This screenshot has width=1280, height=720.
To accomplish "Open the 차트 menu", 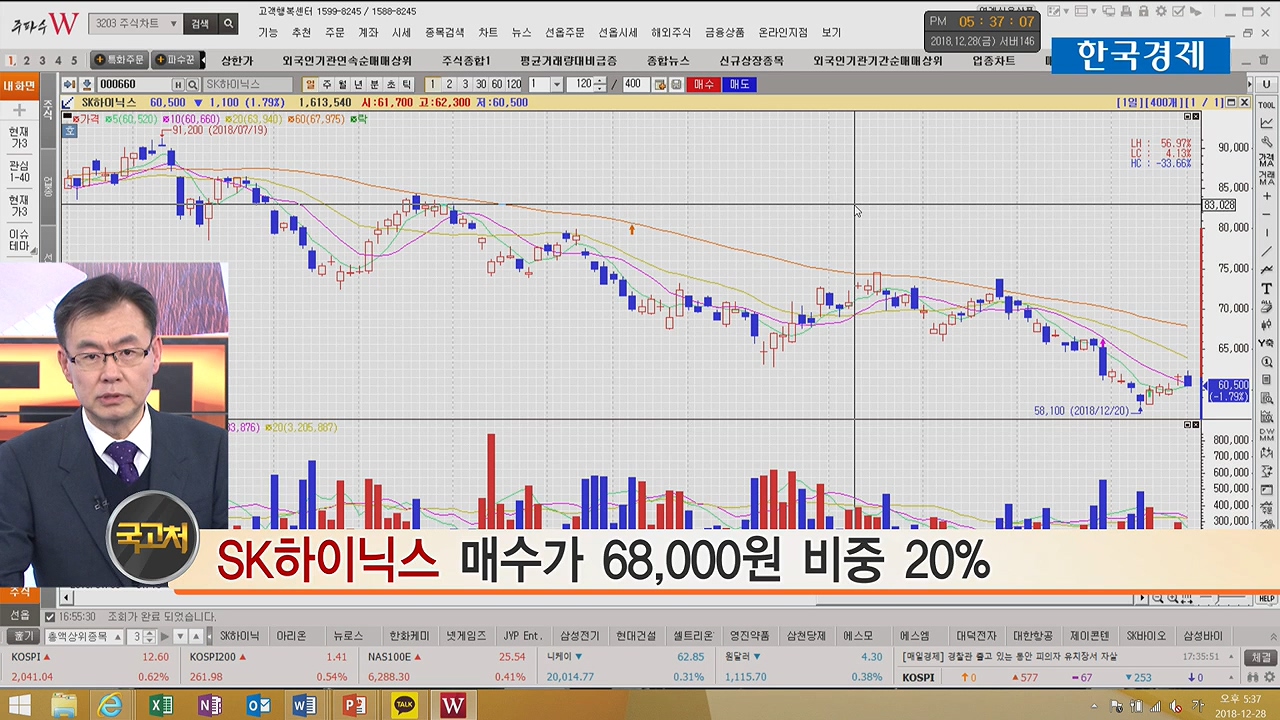I will [x=487, y=32].
